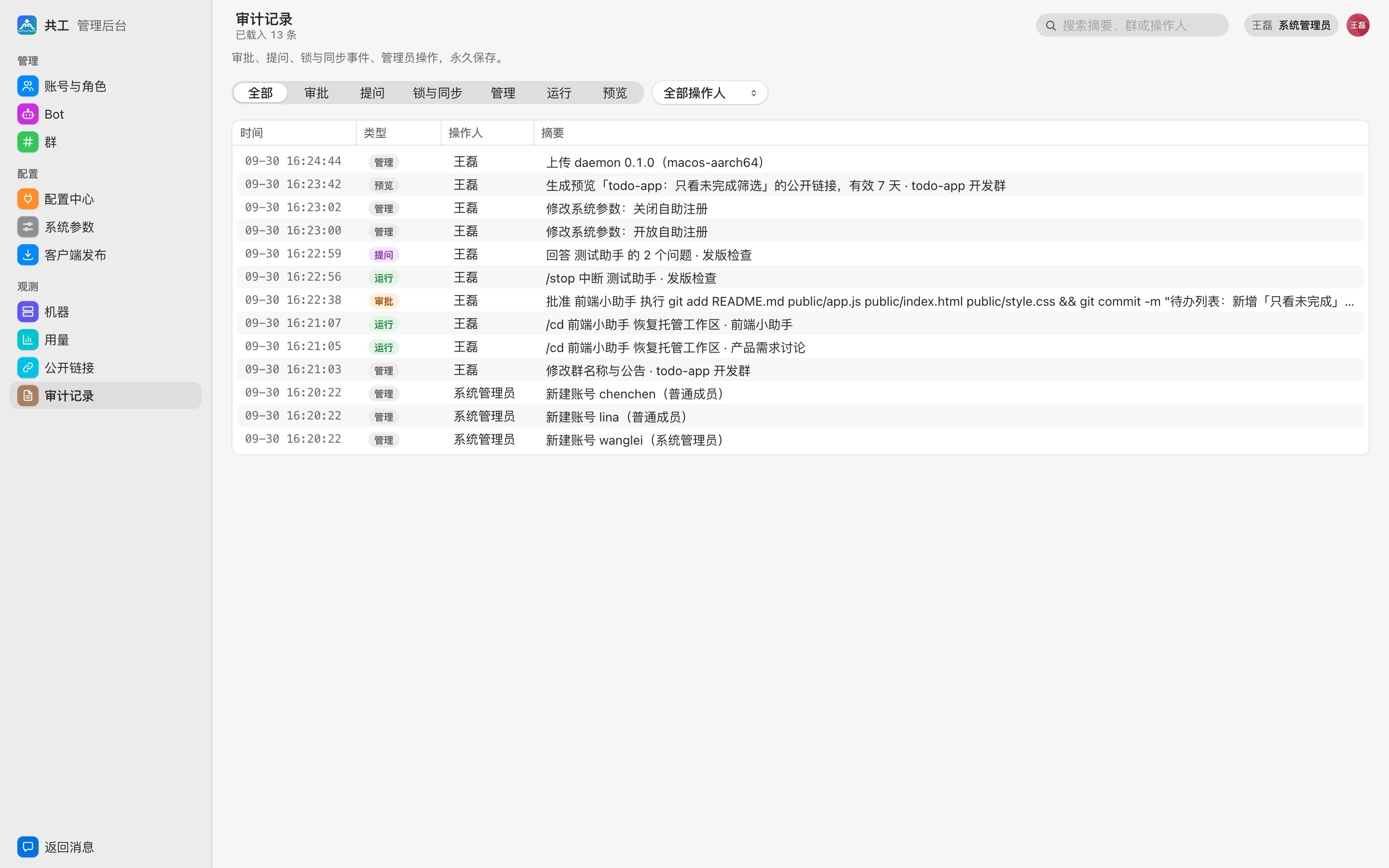Click the 操作人 column header
This screenshot has height=868, width=1389.
(487, 133)
